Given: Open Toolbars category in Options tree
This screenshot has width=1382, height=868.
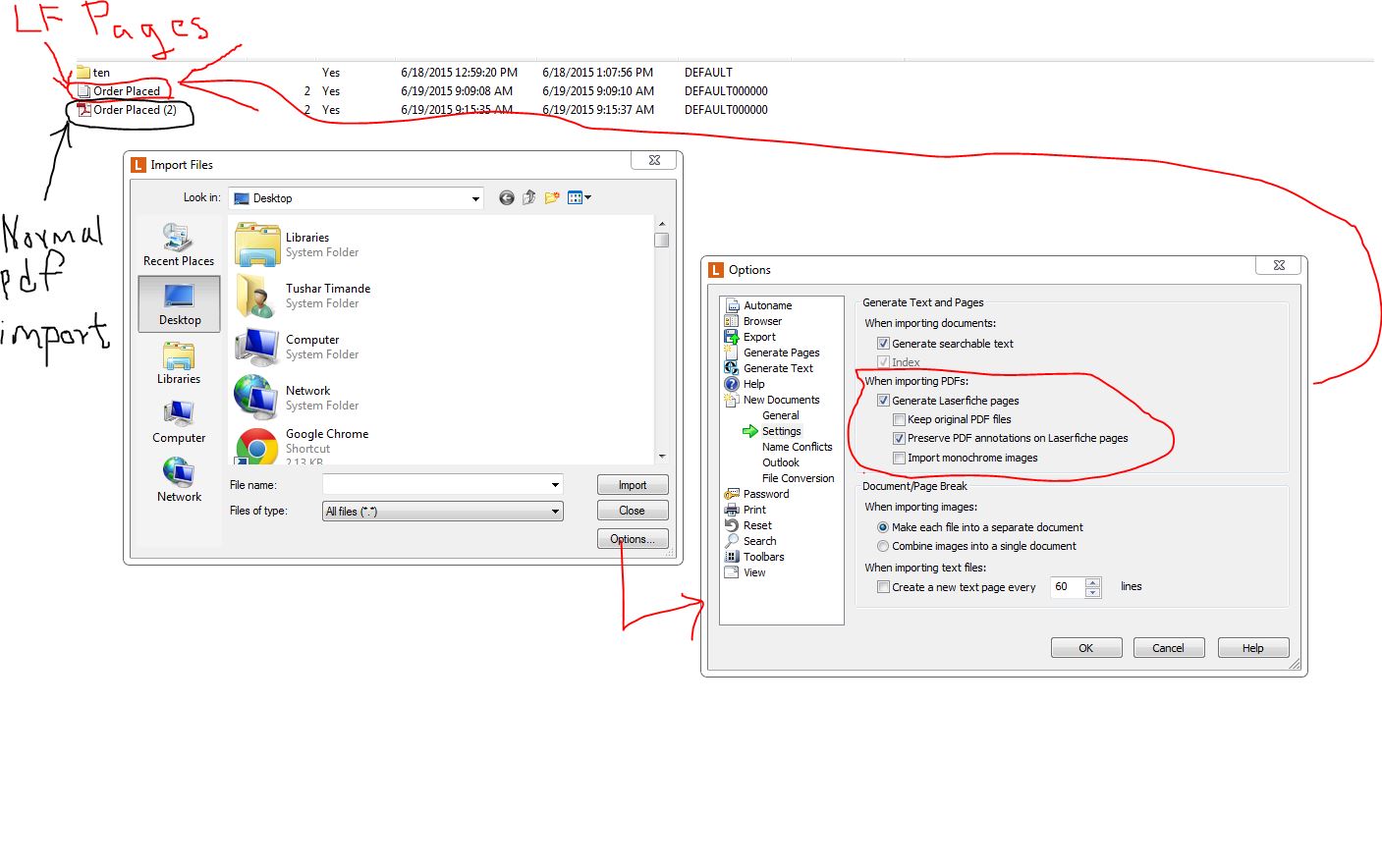Looking at the screenshot, I should 763,557.
